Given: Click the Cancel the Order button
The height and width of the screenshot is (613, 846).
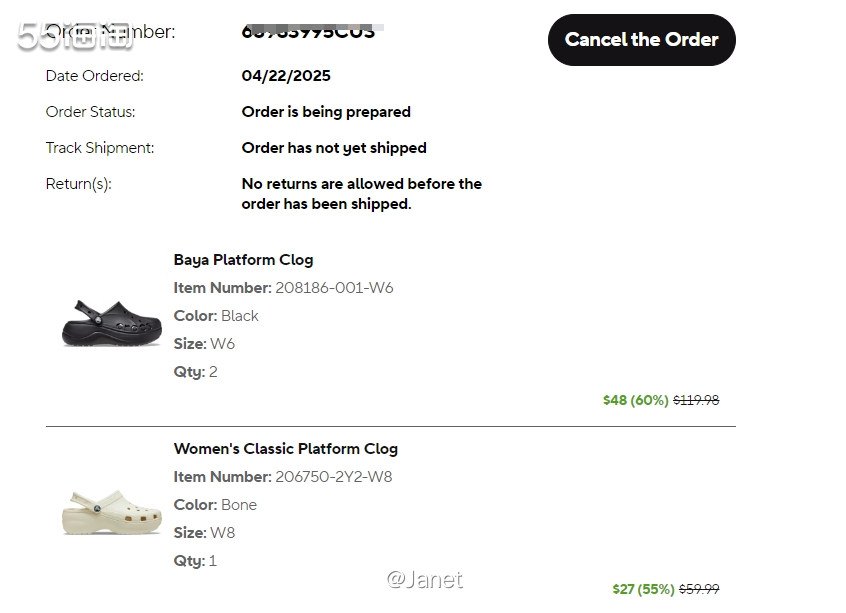Looking at the screenshot, I should pyautogui.click(x=641, y=40).
